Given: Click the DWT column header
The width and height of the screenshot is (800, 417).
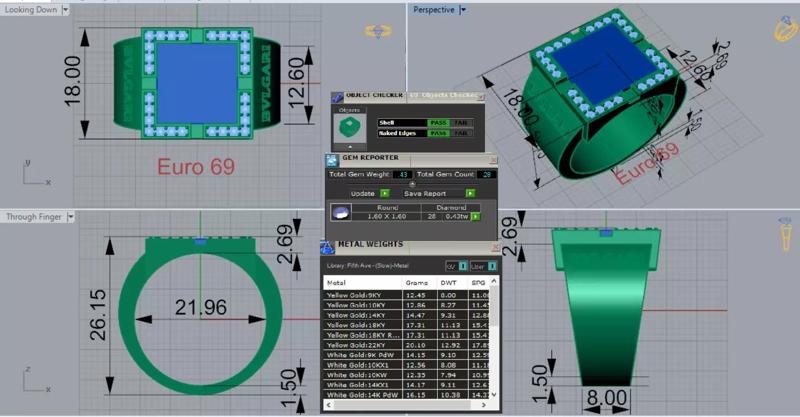Looking at the screenshot, I should click(x=453, y=283).
